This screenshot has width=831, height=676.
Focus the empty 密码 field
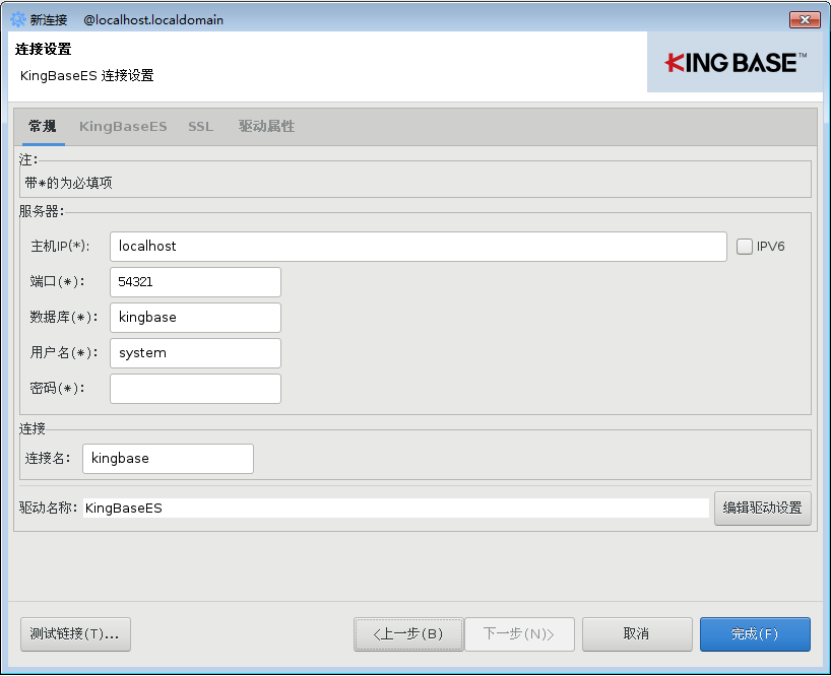(196, 388)
